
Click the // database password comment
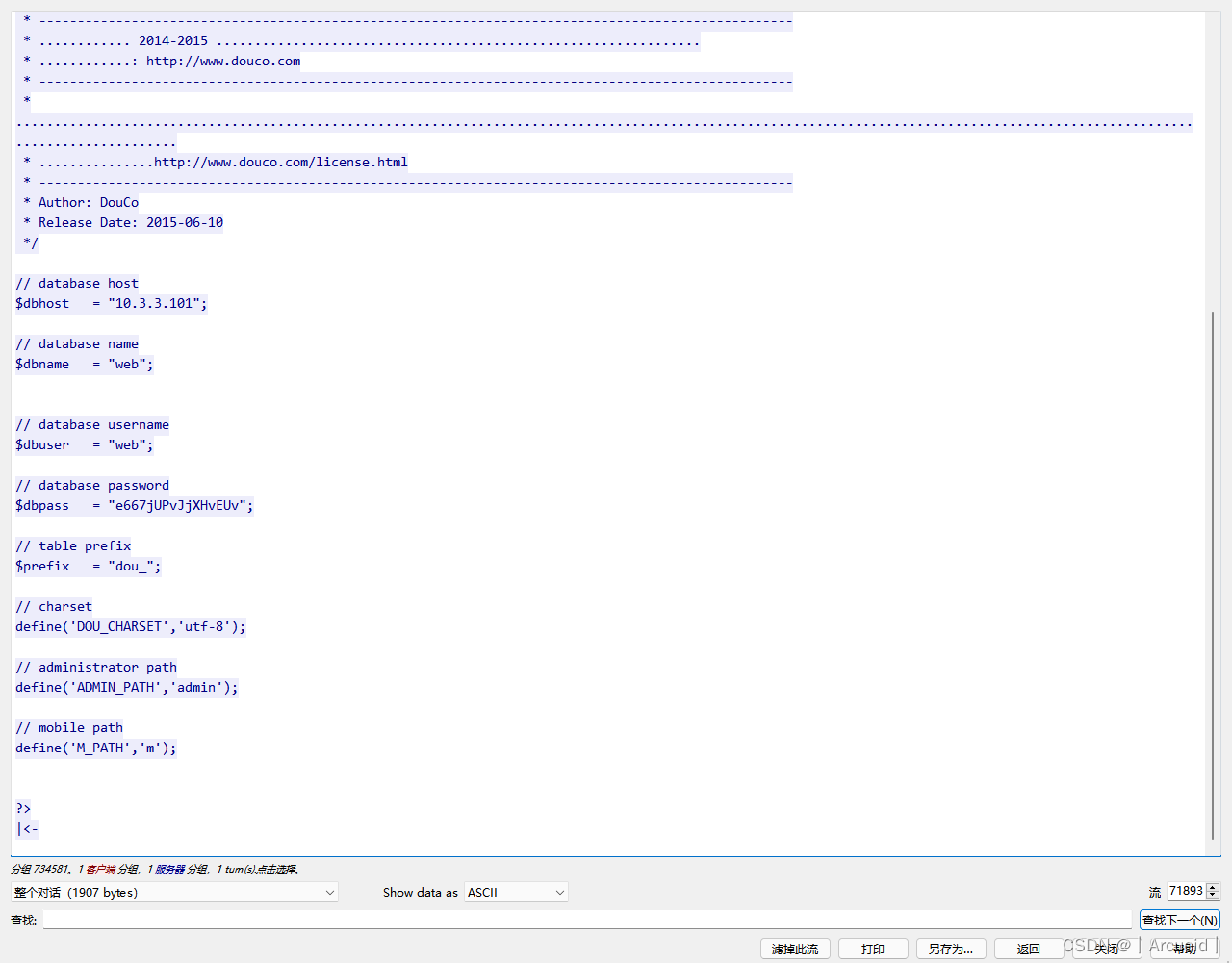[92, 485]
